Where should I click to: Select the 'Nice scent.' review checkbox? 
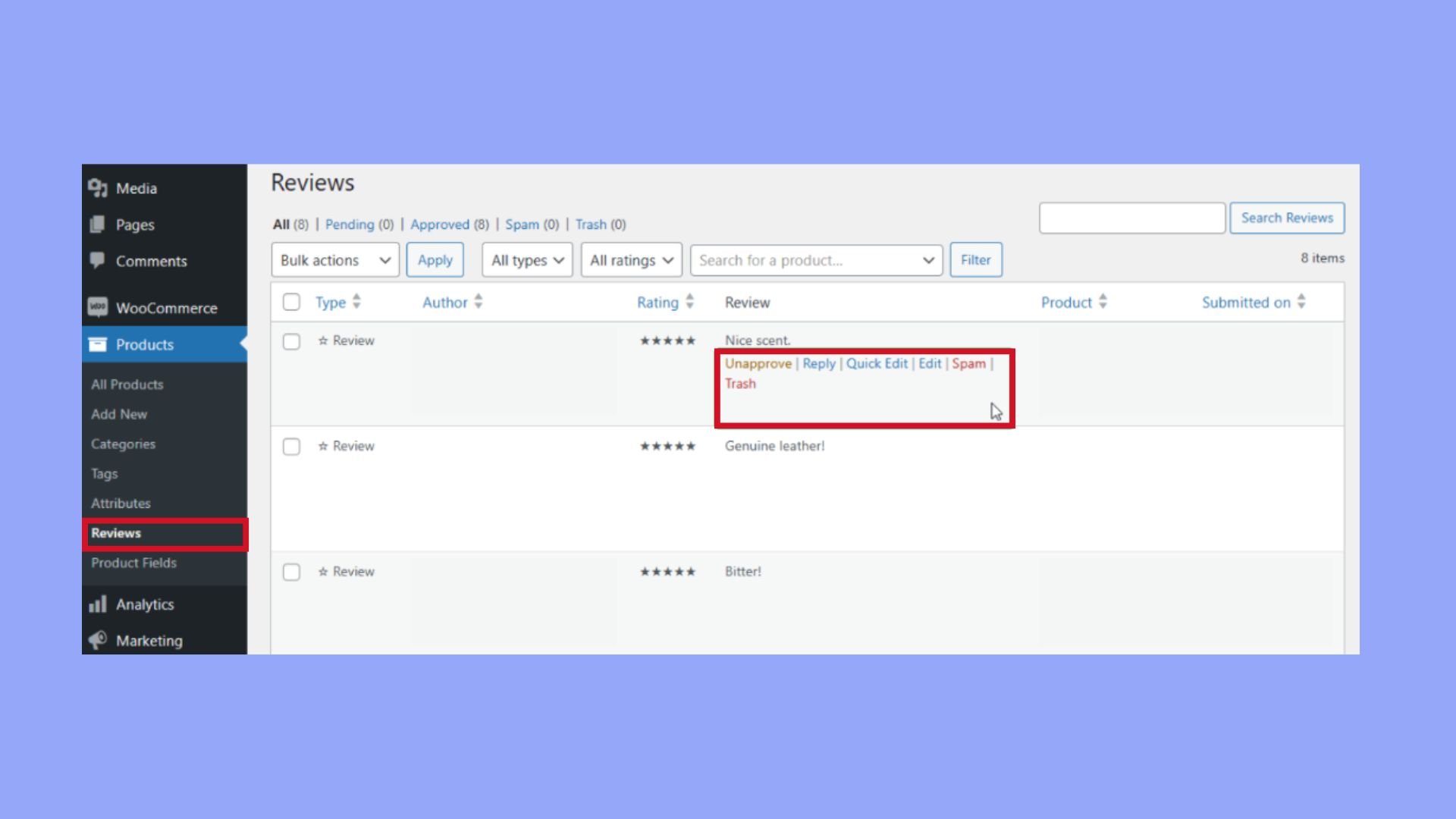pos(291,341)
